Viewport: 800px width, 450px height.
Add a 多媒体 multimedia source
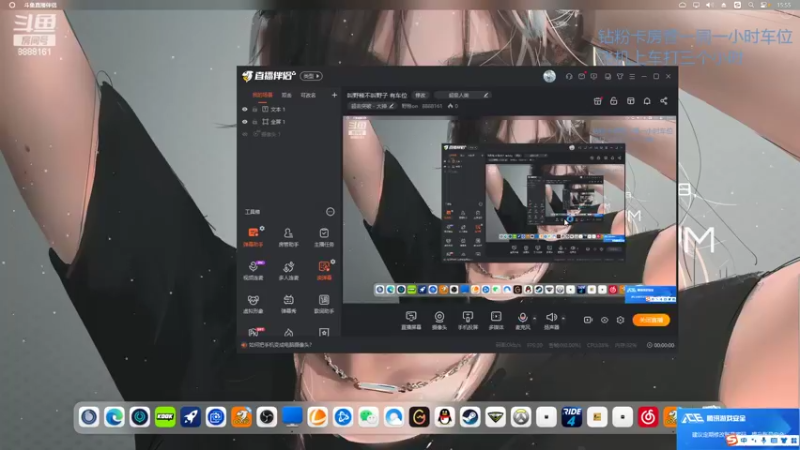(495, 320)
